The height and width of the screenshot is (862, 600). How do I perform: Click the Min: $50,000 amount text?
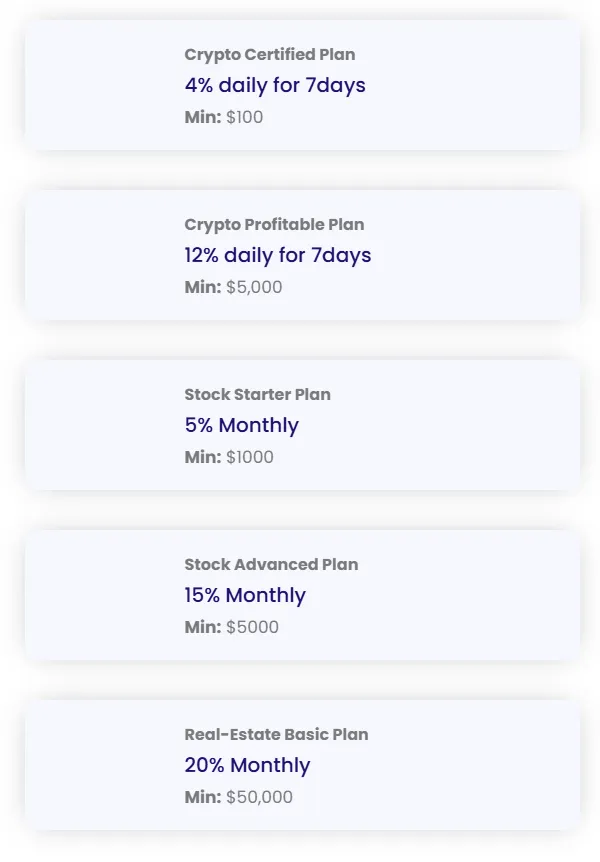[238, 797]
